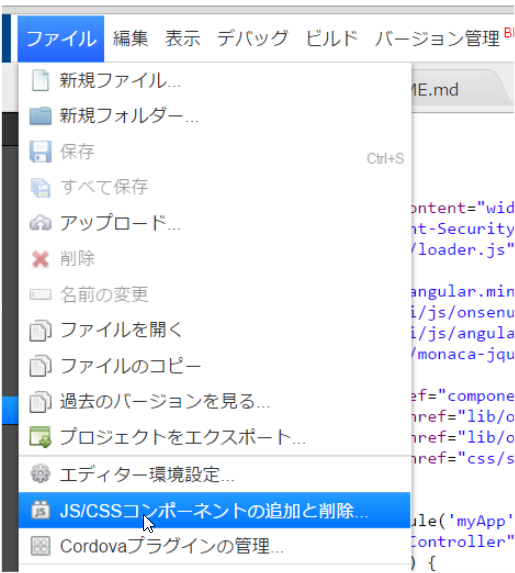The width and height of the screenshot is (515, 573).
Task: Click the 'myApp' code text
Action: tap(480, 521)
